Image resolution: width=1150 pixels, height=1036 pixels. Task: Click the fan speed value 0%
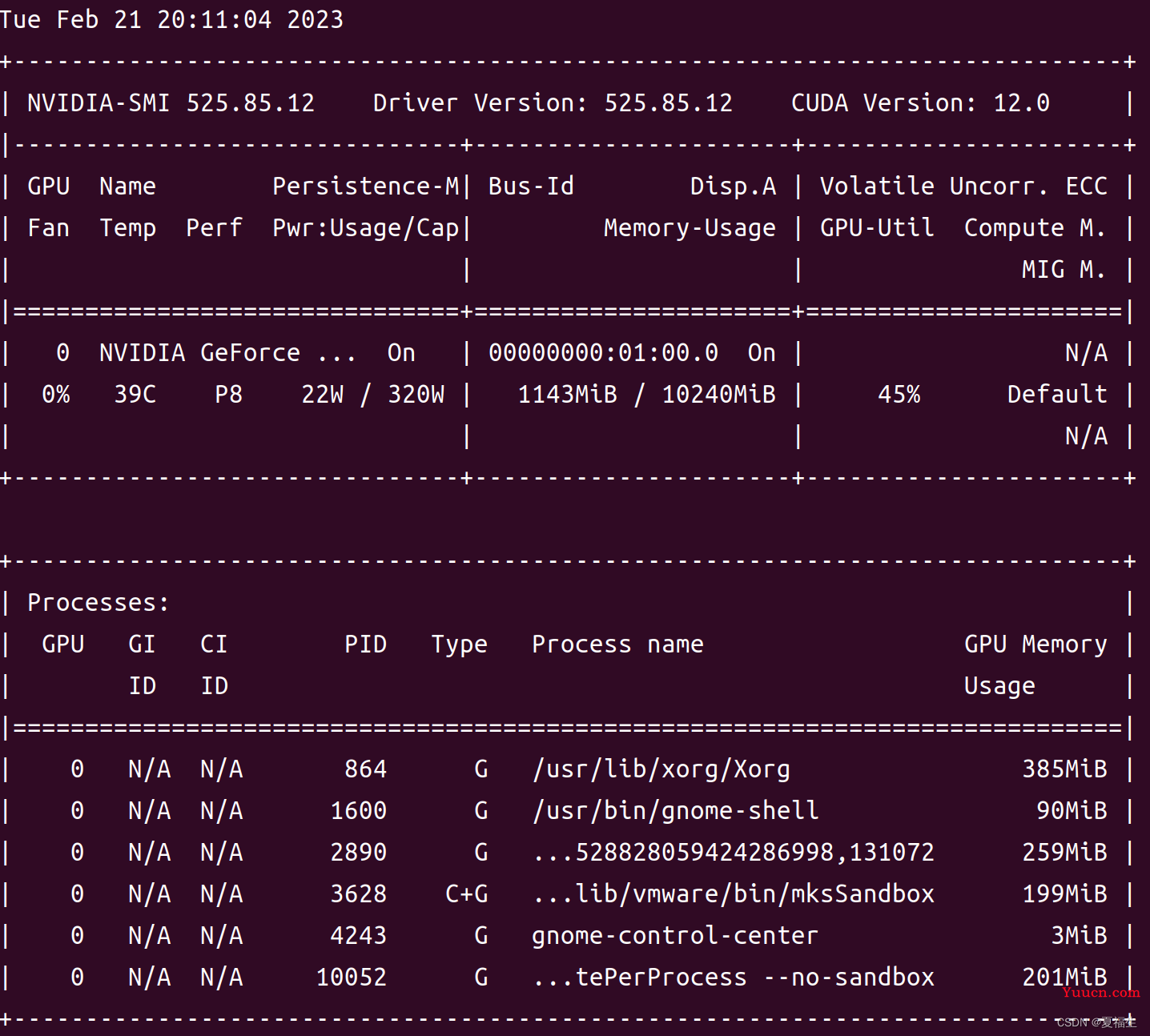coord(56,394)
